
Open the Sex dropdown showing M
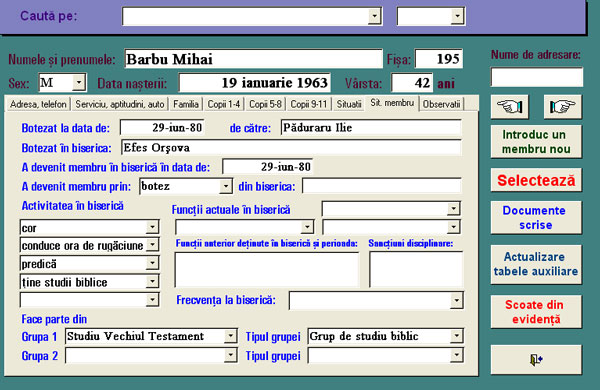click(78, 83)
